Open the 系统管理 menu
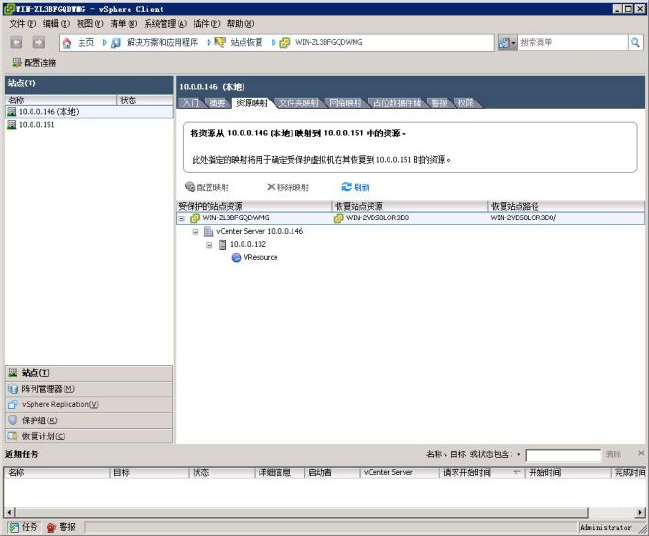Viewport: 649px width, 536px height. [164, 23]
